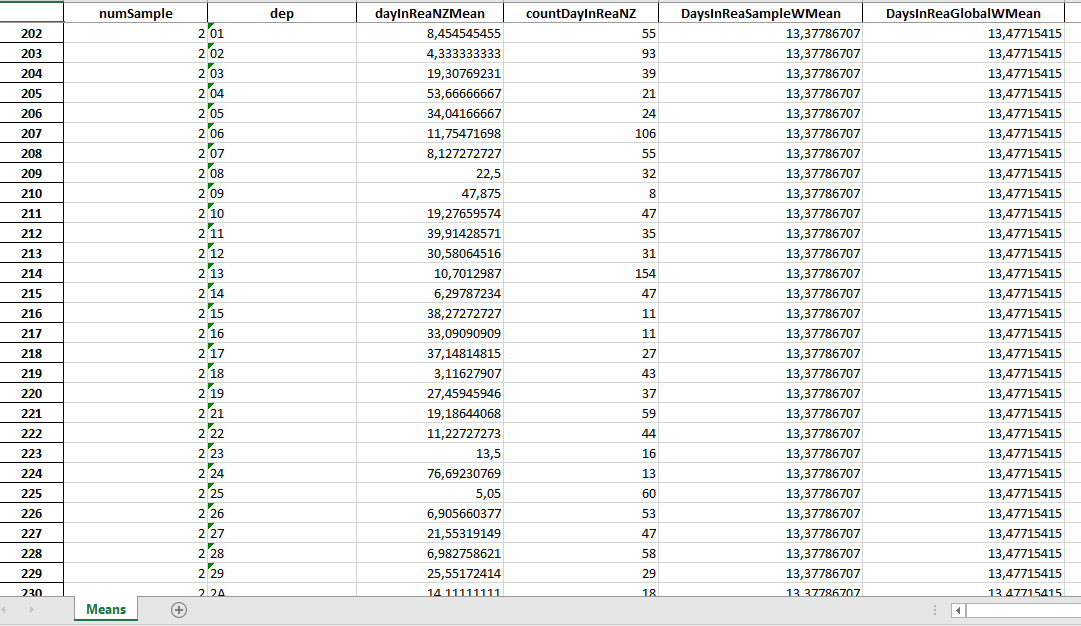Click 13,37786707 cell in row 212
The image size is (1081, 626).
(760, 234)
